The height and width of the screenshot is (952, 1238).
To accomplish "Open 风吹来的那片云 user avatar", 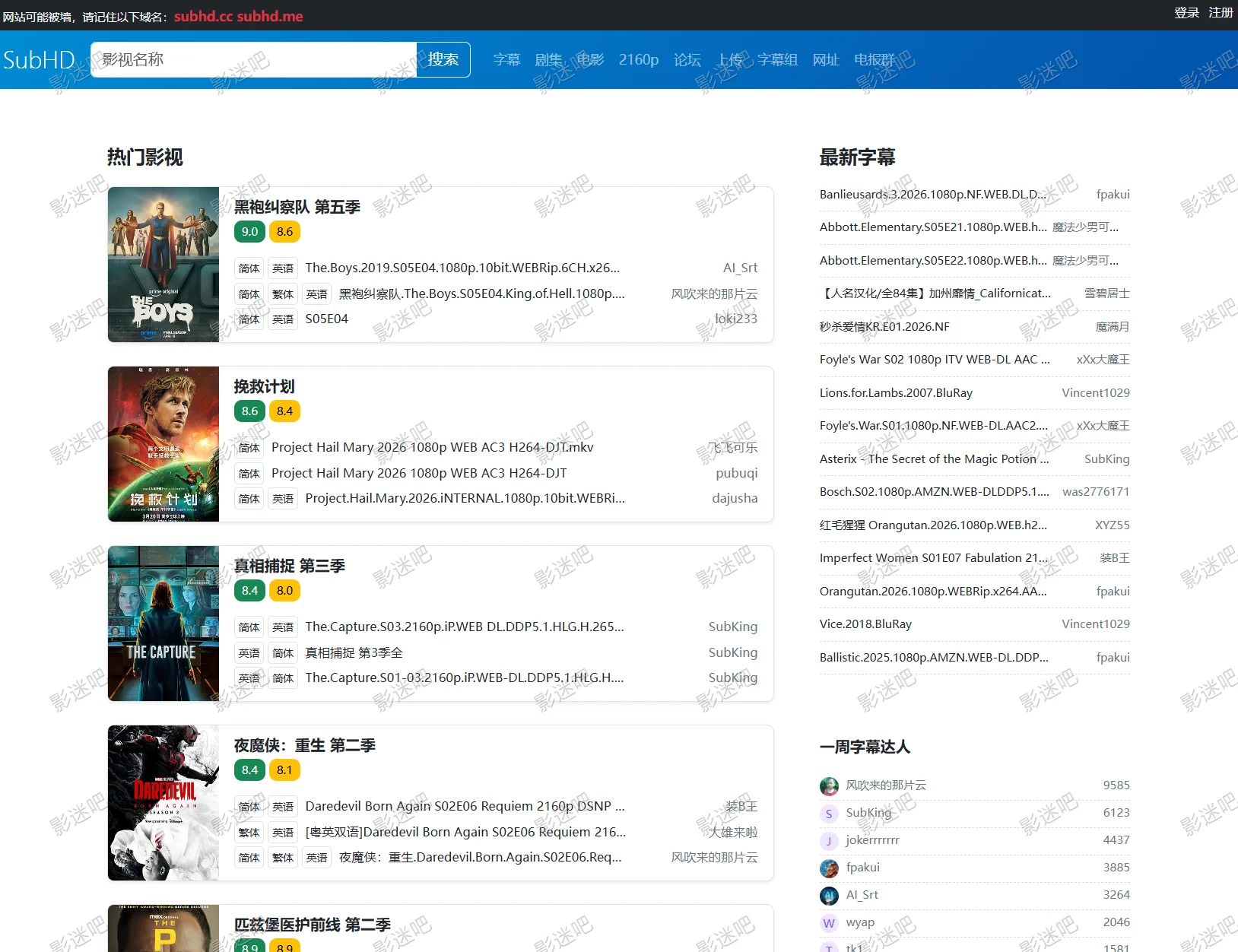I will click(829, 786).
